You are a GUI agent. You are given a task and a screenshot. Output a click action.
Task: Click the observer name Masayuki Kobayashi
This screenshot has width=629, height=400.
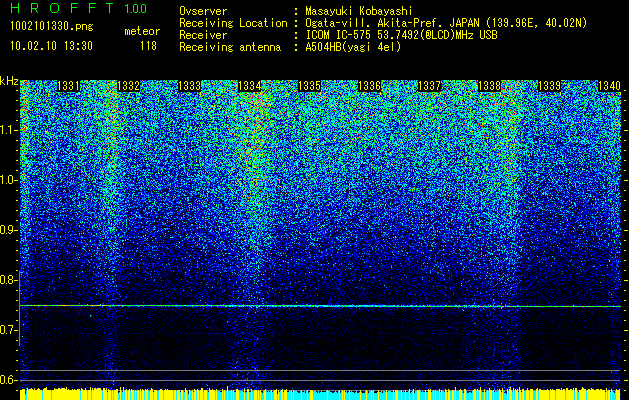pos(359,11)
